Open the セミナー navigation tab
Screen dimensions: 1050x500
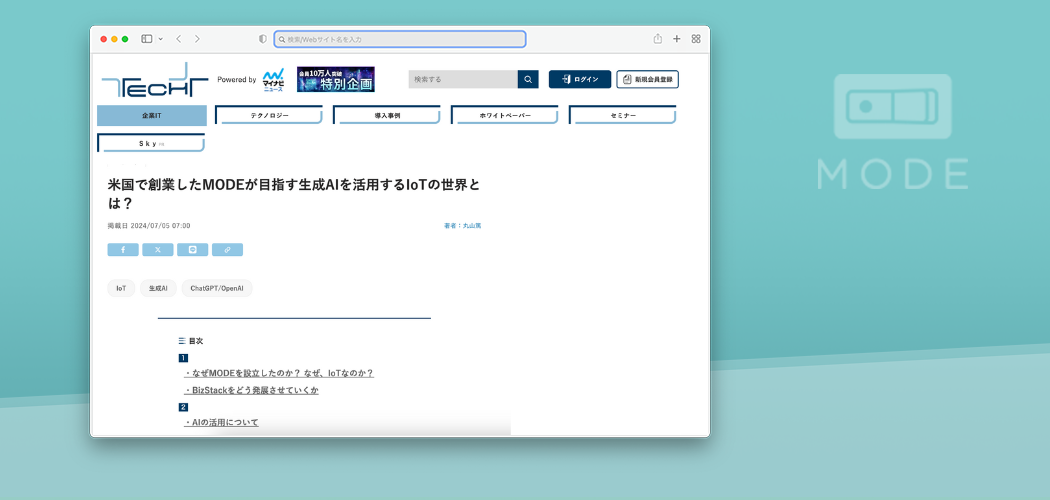(622, 116)
